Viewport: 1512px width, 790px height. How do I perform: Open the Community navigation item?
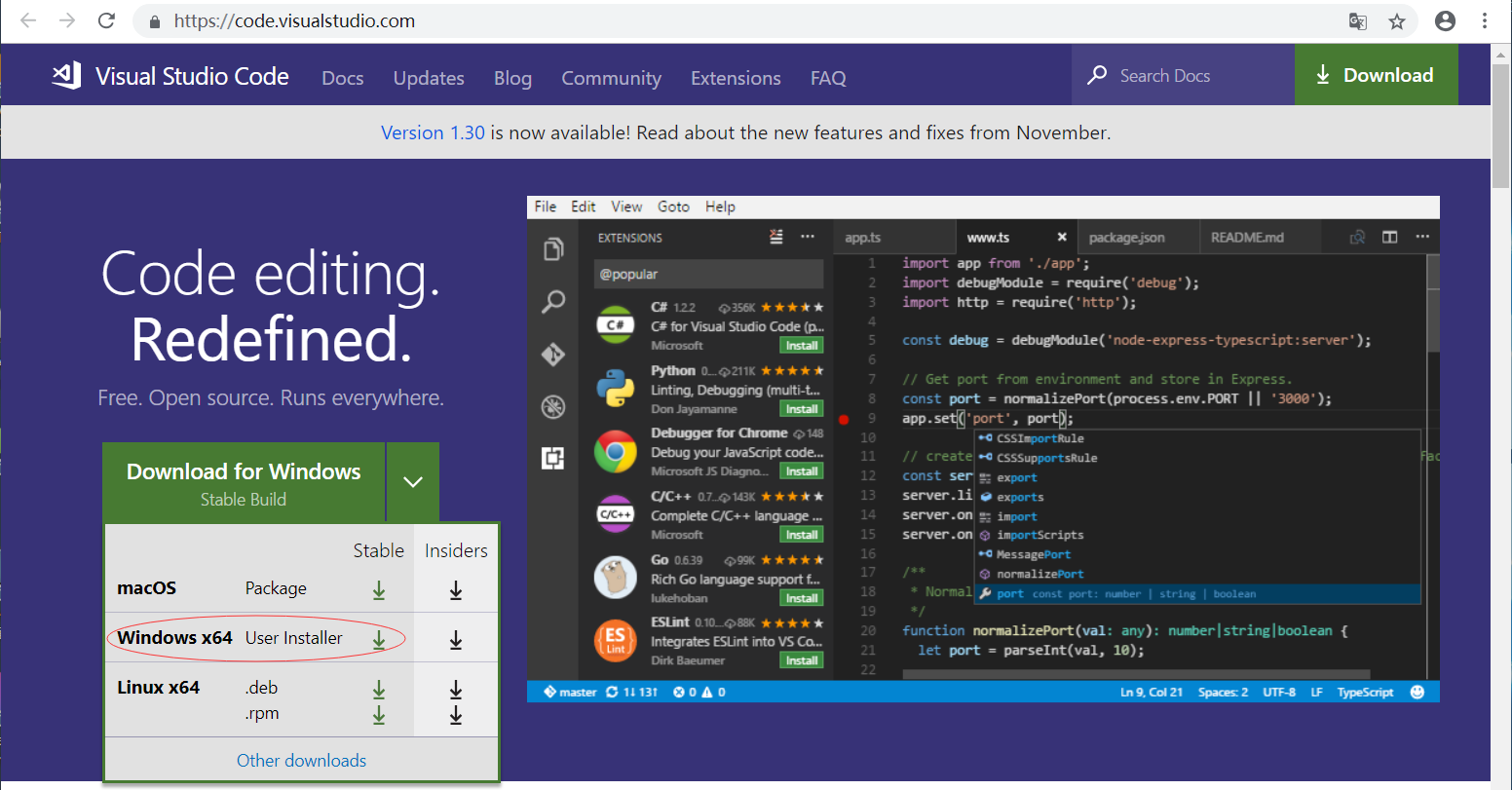click(611, 78)
